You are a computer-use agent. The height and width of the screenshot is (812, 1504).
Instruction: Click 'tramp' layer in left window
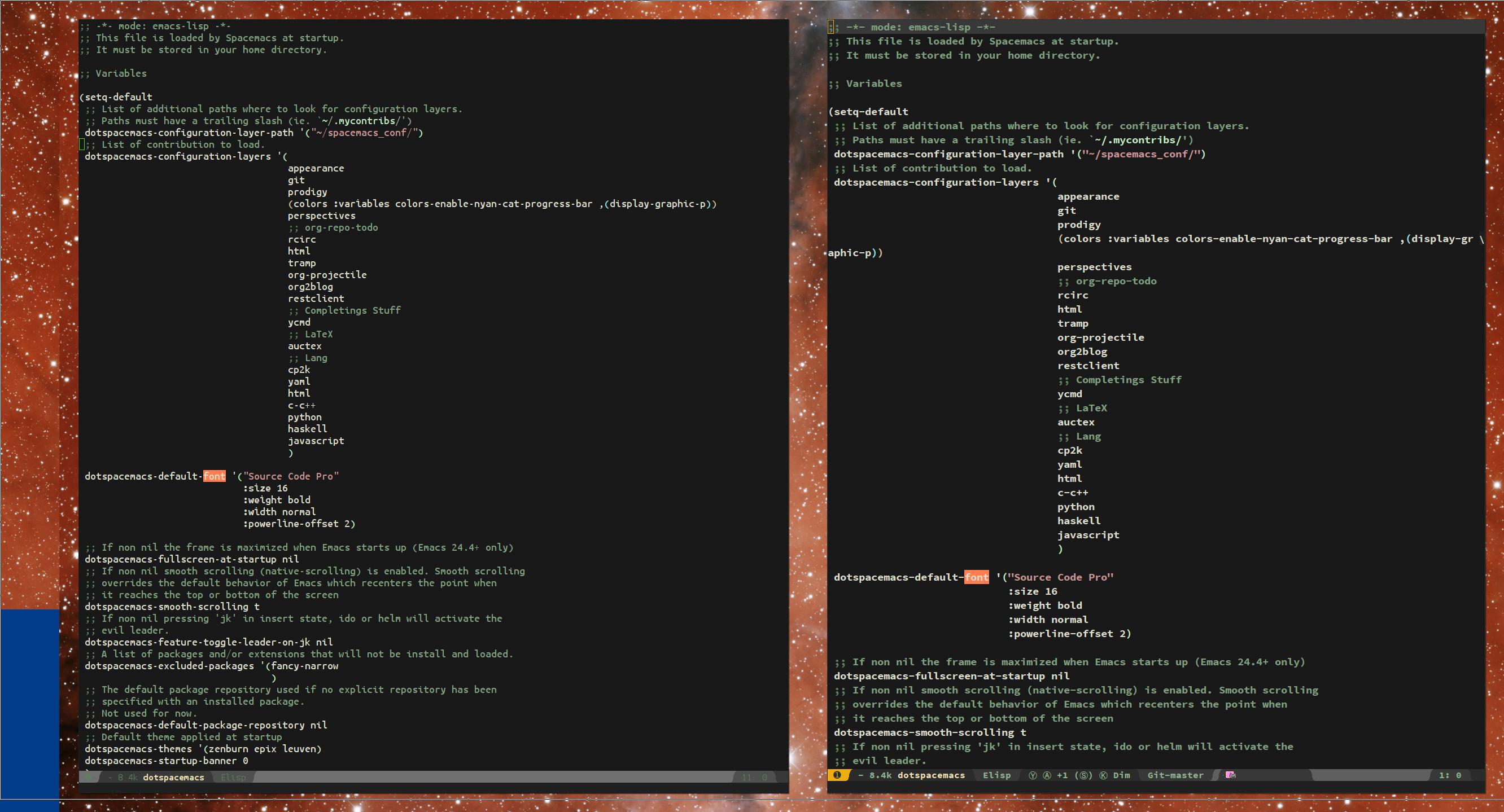[302, 264]
